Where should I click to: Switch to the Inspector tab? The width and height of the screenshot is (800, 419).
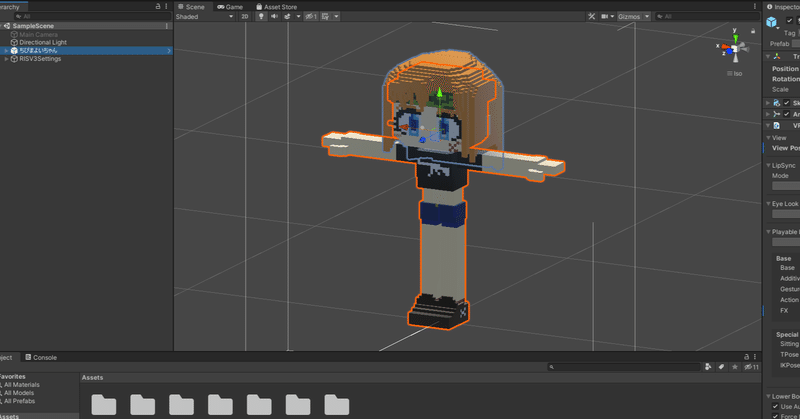(783, 7)
